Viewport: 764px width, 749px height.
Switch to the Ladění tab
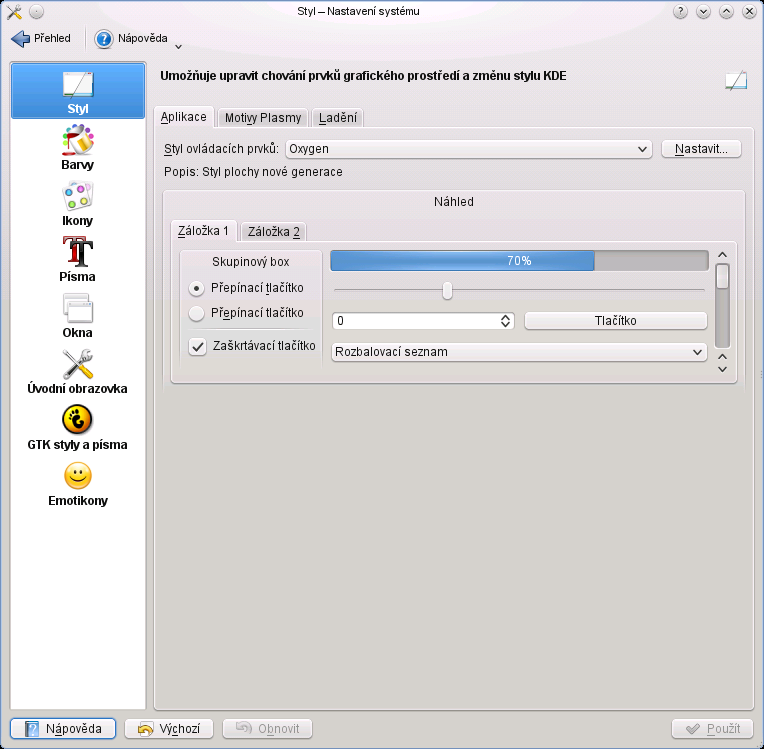point(338,118)
